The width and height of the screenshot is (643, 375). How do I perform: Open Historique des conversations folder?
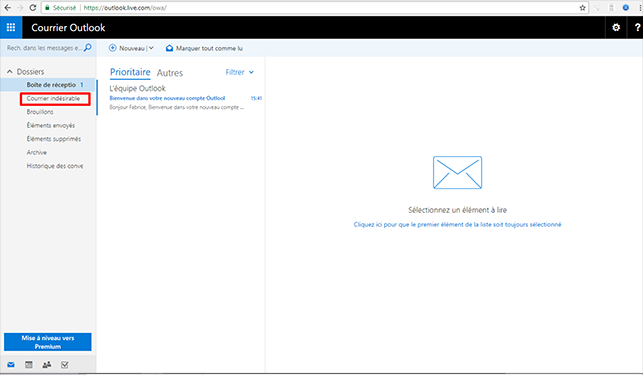pyautogui.click(x=55, y=166)
